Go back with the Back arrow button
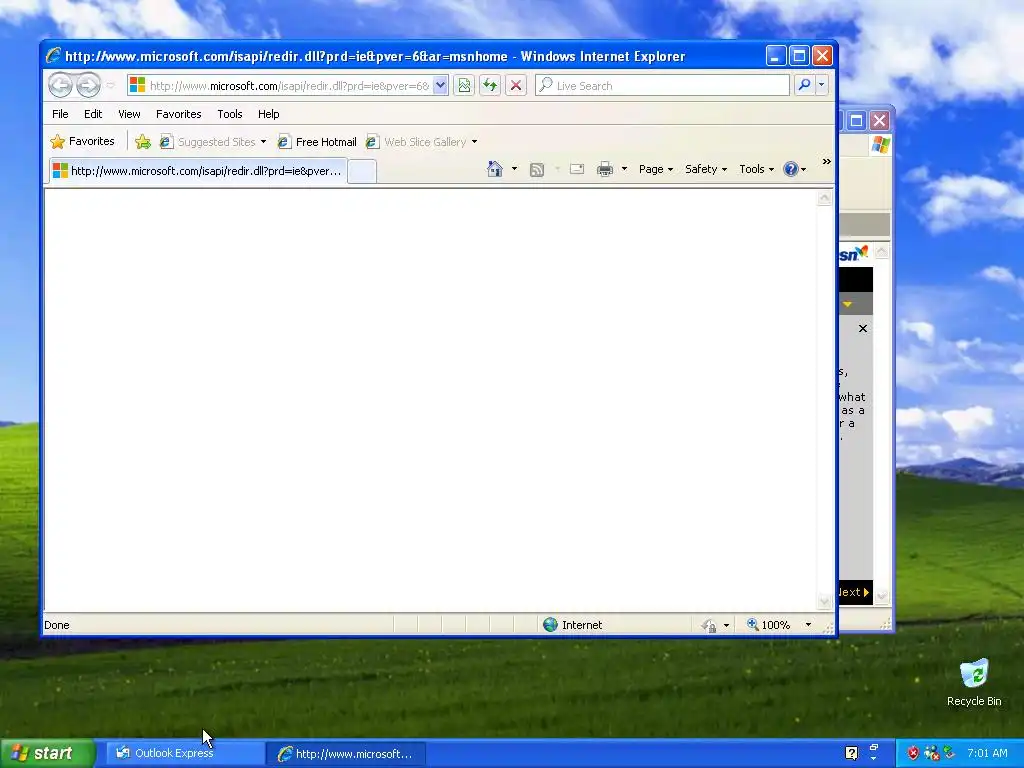 (x=61, y=85)
